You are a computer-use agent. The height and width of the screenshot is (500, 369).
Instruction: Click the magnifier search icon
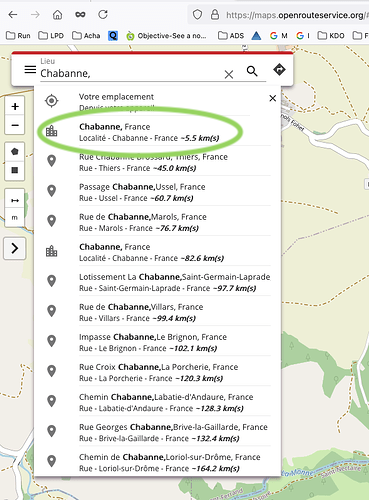tap(252, 71)
